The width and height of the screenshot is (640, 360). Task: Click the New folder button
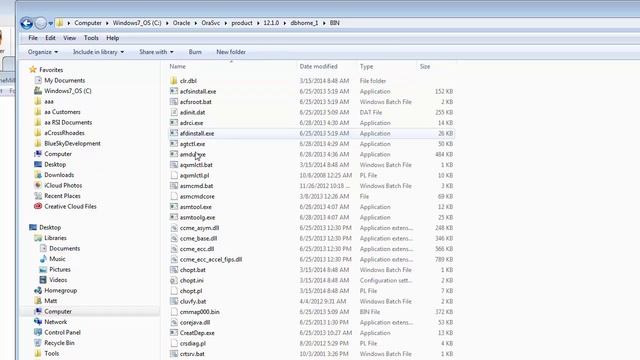tap(231, 52)
